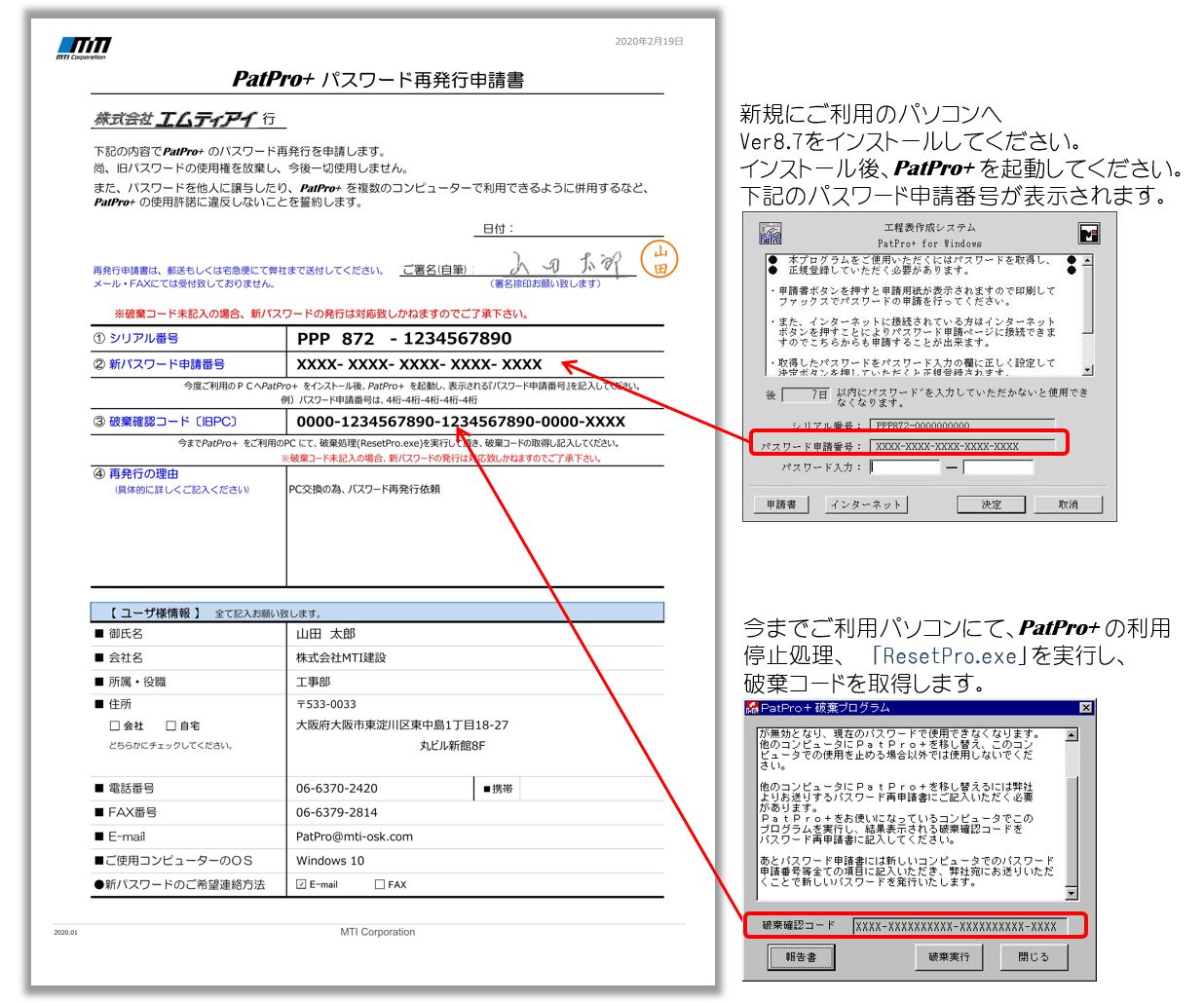
Task: Click the 破棄確認コード field in the 破棄プログラム
Action: point(959,926)
